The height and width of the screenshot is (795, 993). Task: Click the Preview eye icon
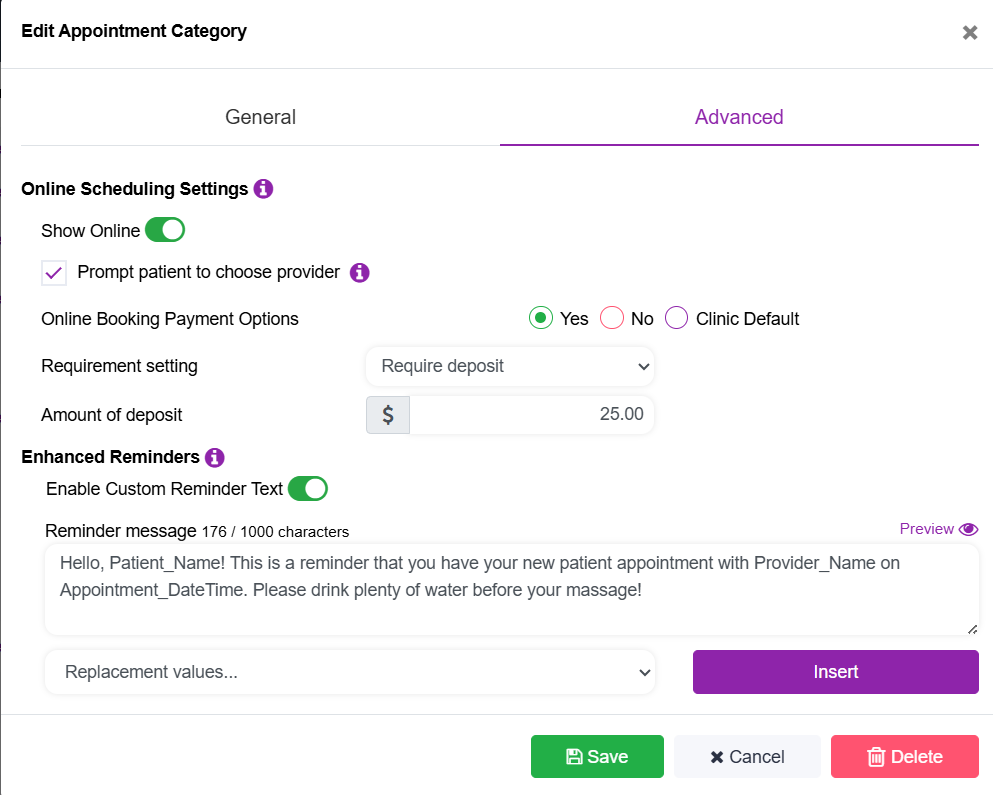[968, 529]
